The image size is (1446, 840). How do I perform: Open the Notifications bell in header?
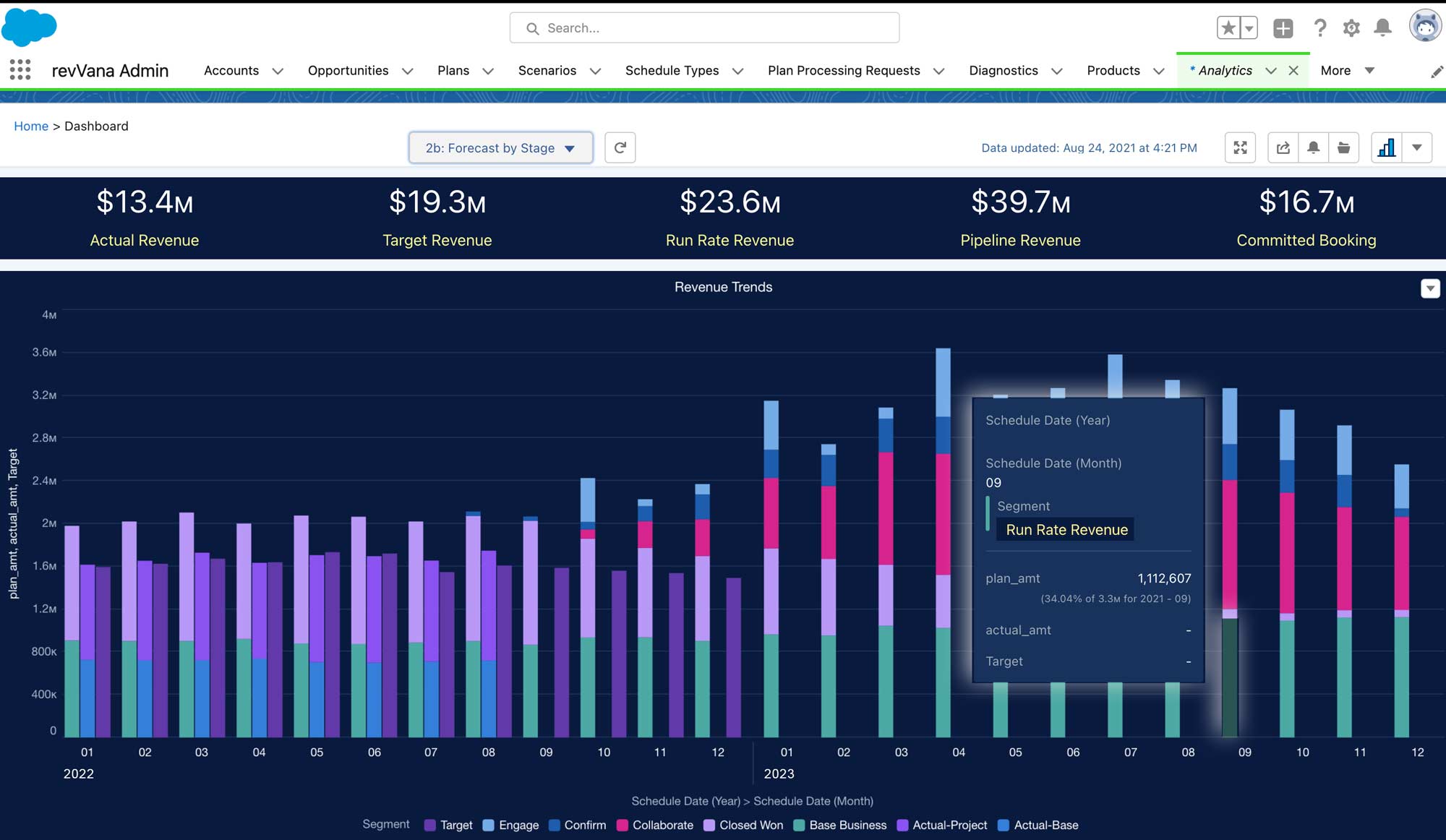1382,28
